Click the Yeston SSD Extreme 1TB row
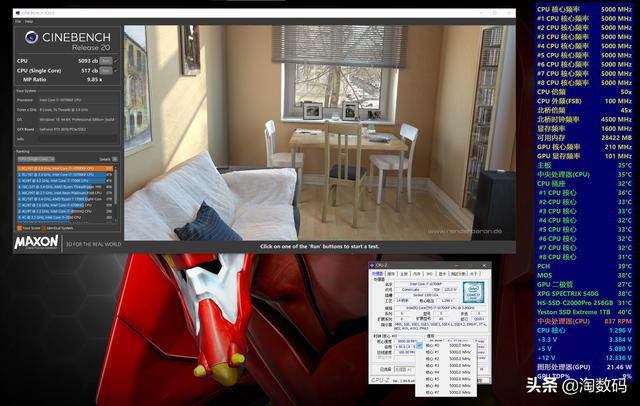Image resolution: width=640 pixels, height=406 pixels. coord(584,312)
